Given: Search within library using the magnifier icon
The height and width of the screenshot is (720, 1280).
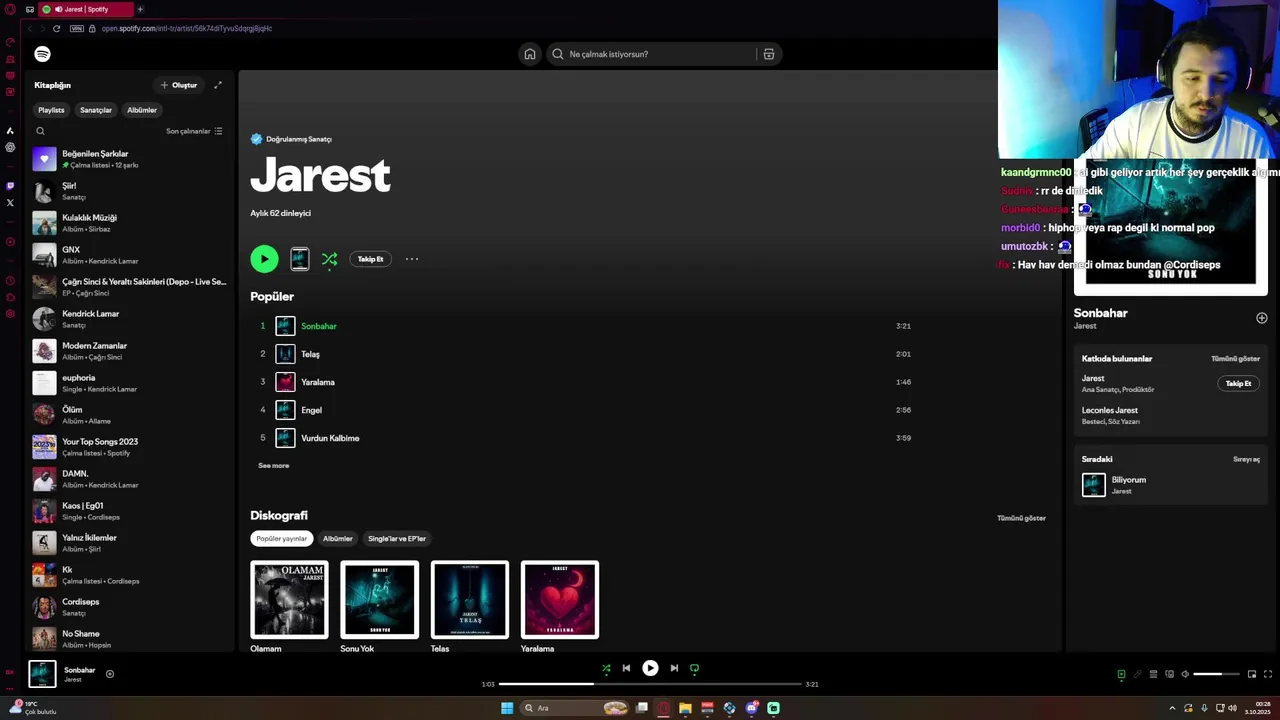Looking at the screenshot, I should [40, 131].
